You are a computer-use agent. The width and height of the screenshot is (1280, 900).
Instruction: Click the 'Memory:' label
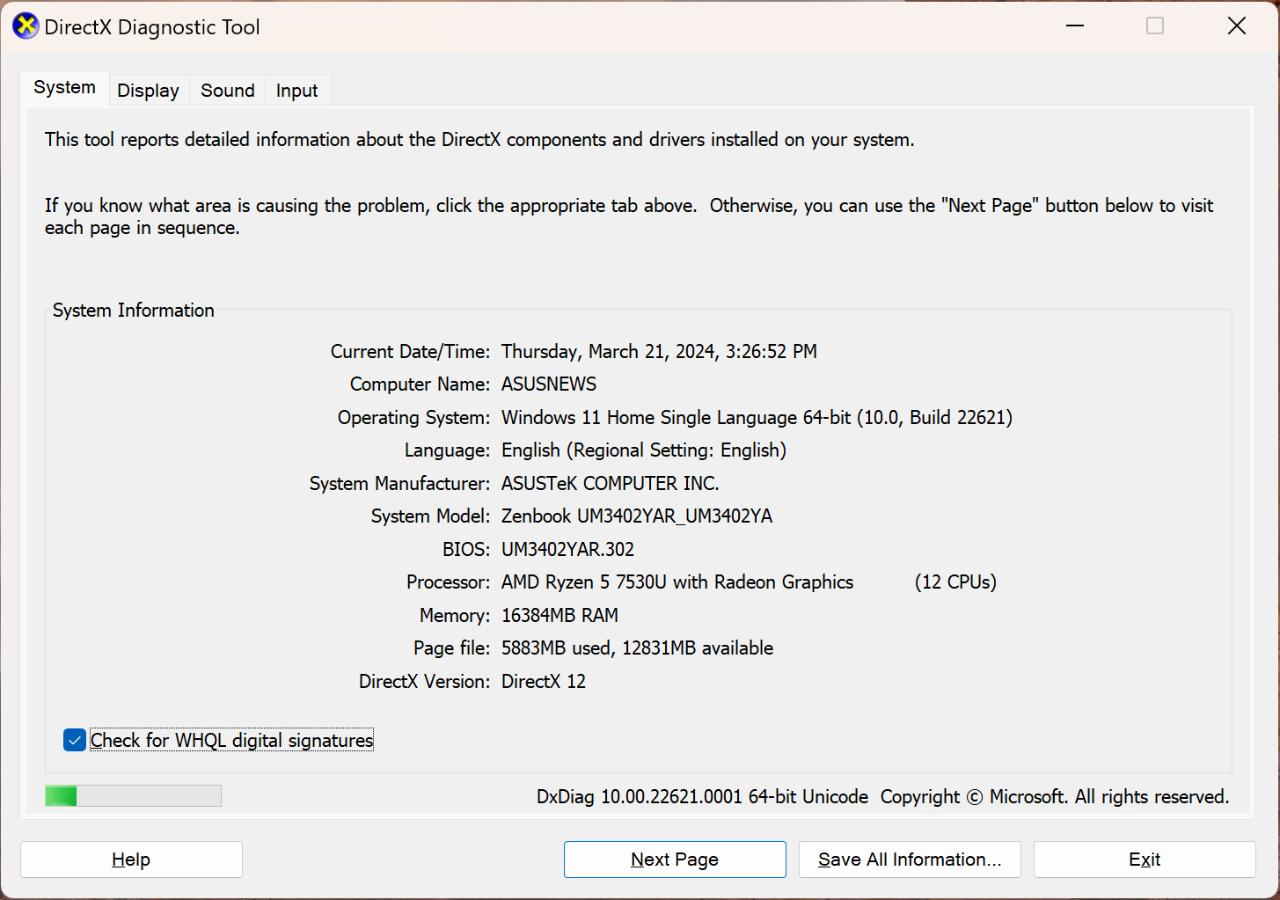[455, 616]
